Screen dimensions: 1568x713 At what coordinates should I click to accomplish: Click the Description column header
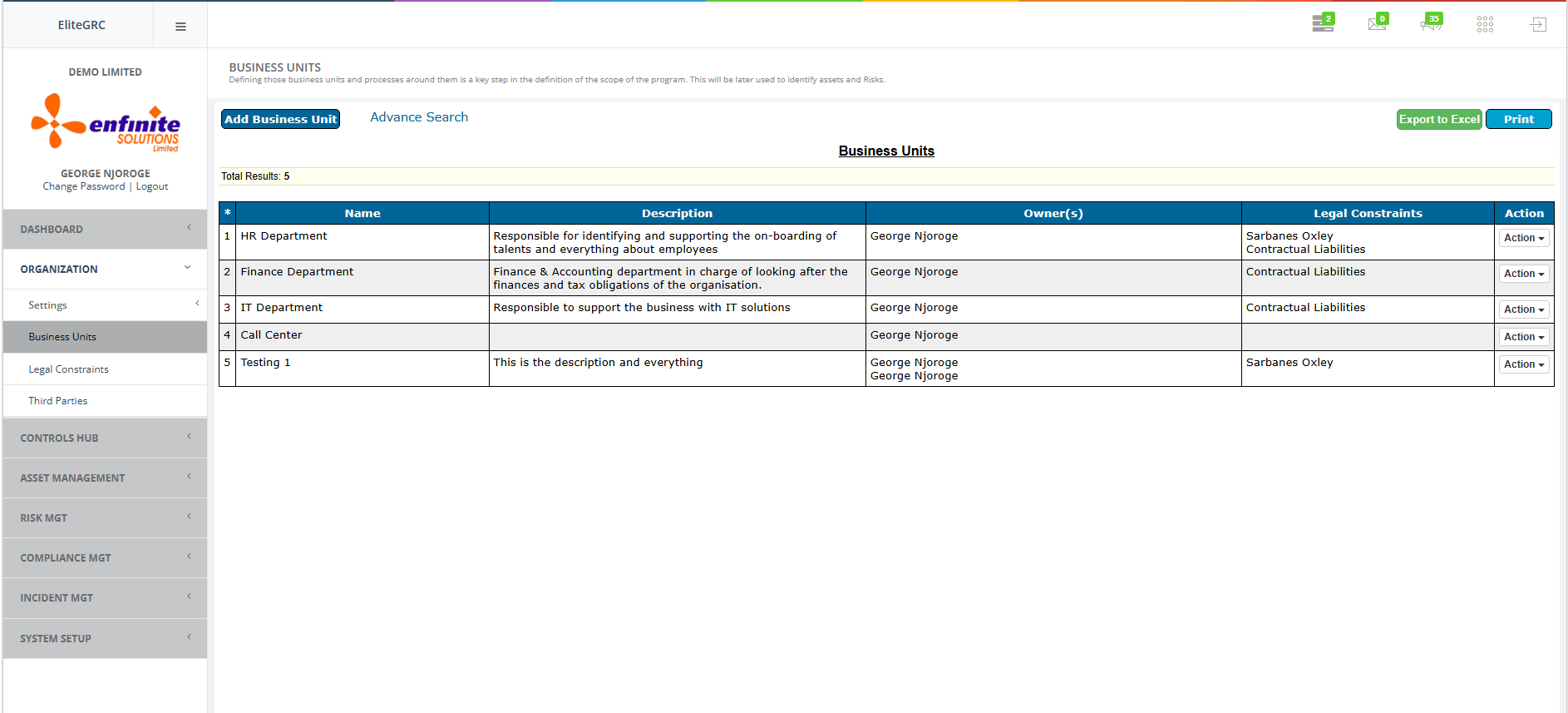pyautogui.click(x=677, y=213)
